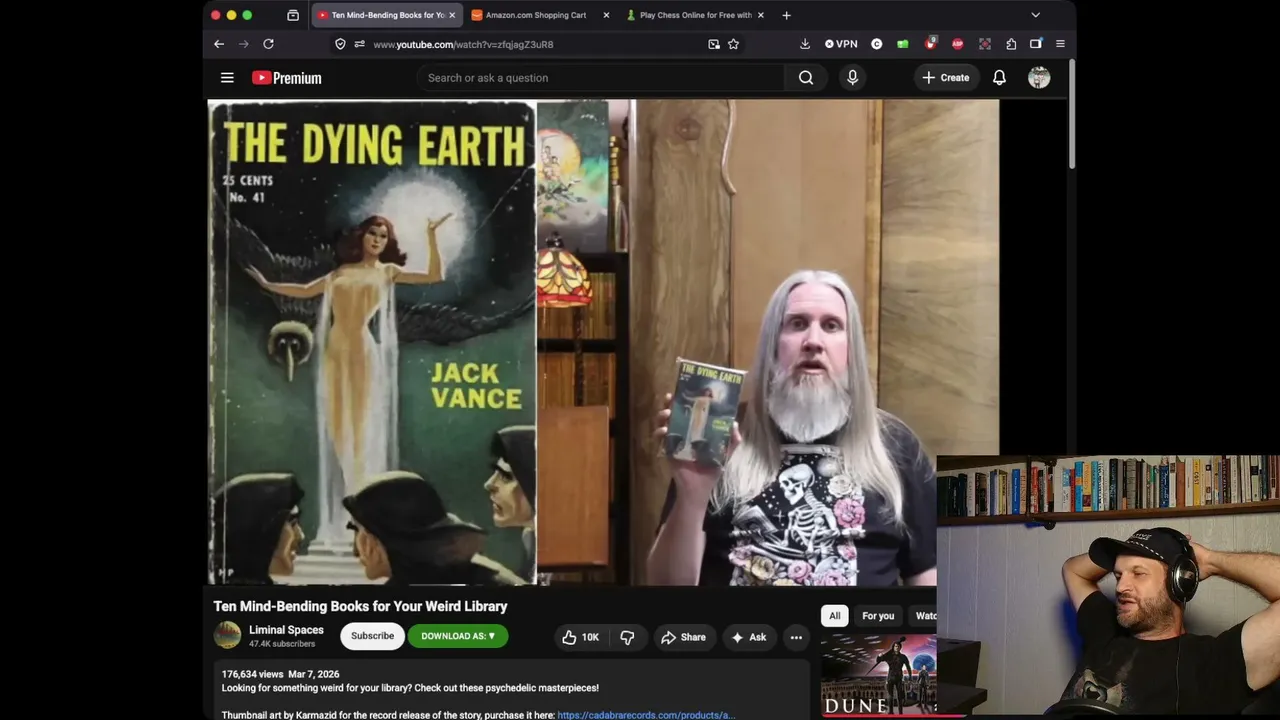
Task: Open the cadabrarecords.com link in description
Action: [x=646, y=715]
